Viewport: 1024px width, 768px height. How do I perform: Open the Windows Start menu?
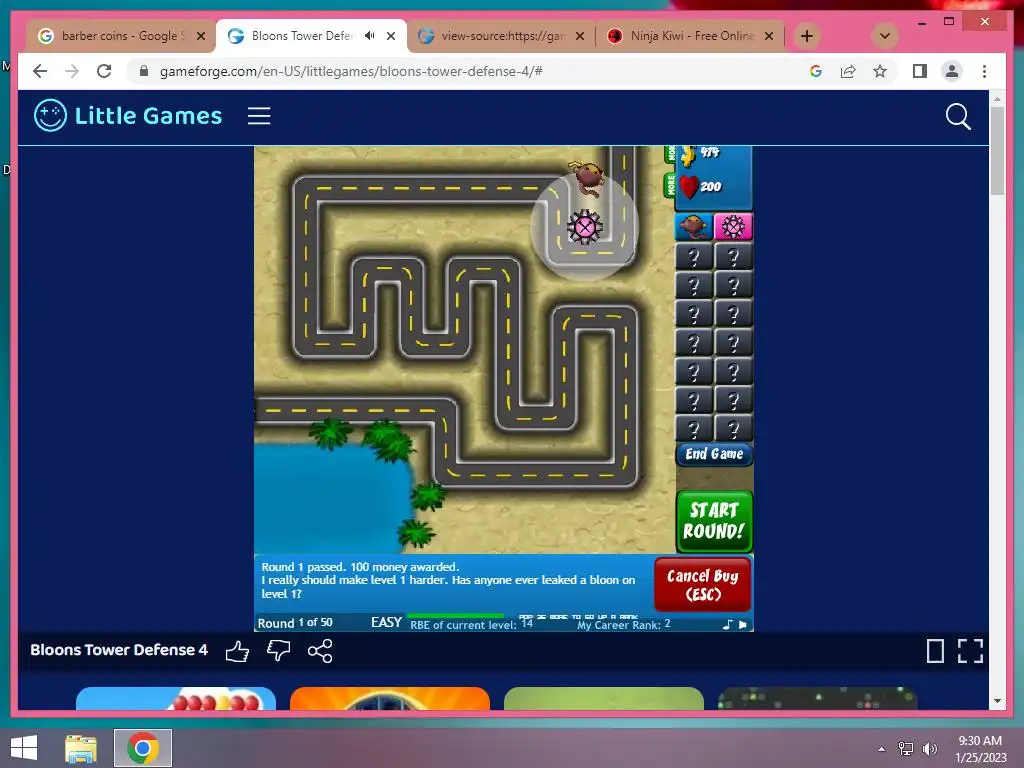click(x=24, y=748)
